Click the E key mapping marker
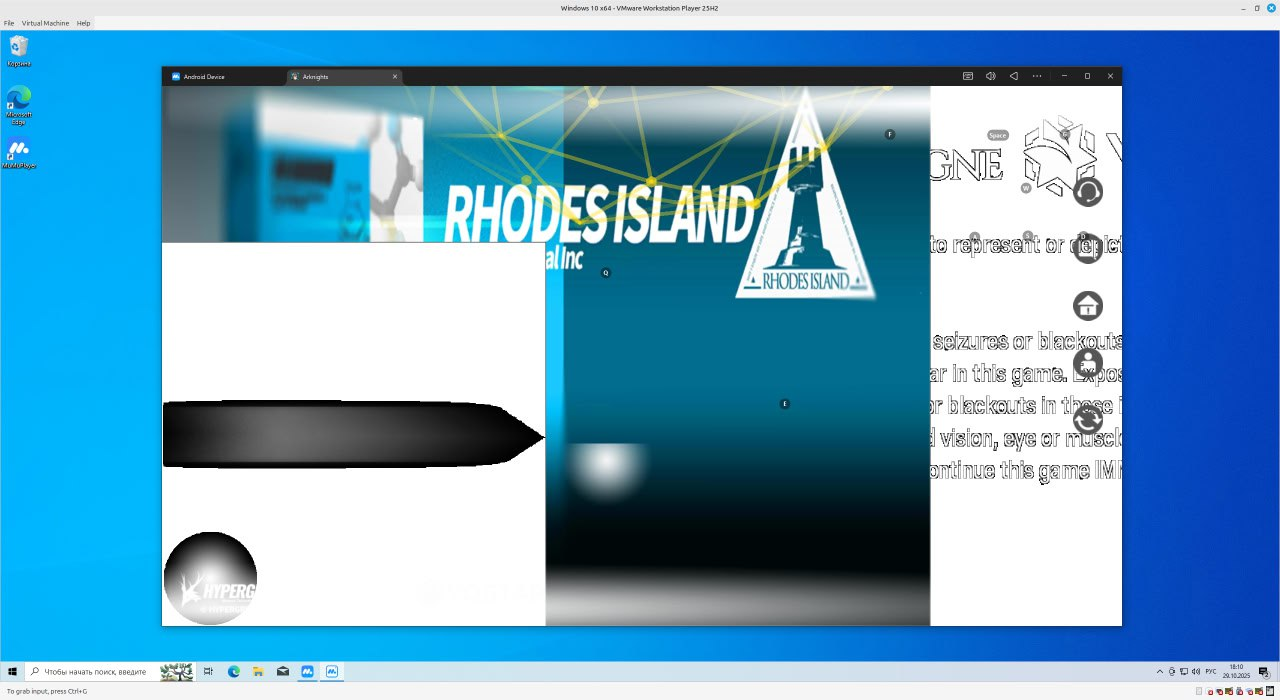Image resolution: width=1280 pixels, height=700 pixels. point(785,404)
